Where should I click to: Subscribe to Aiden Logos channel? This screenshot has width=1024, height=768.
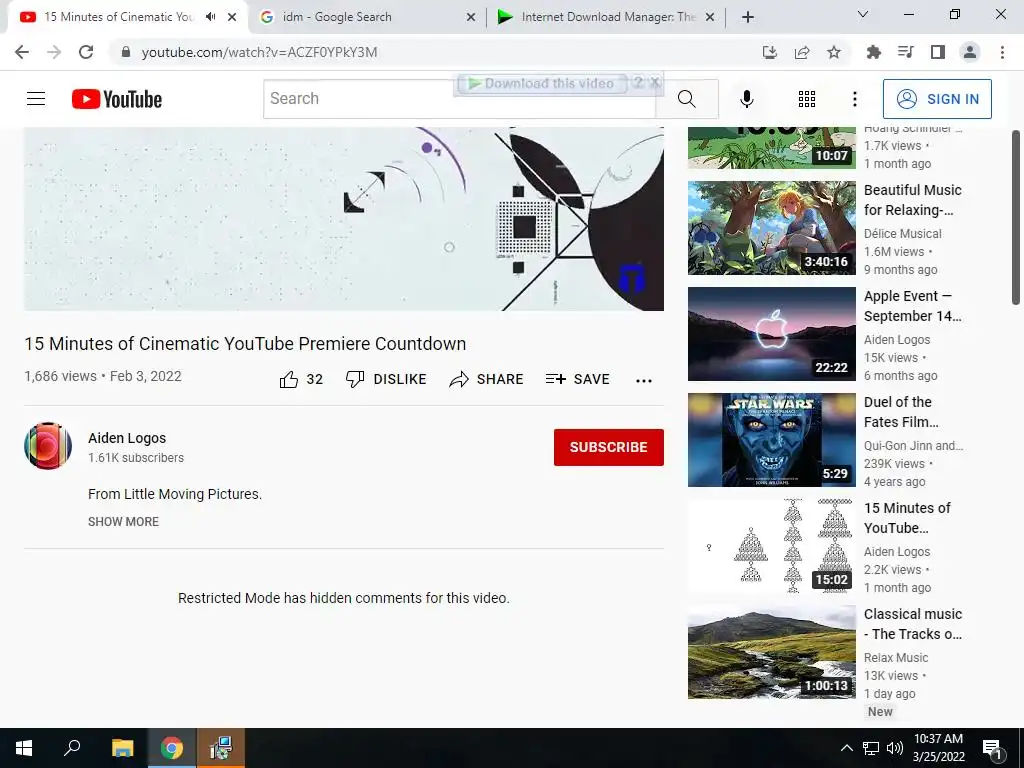[x=609, y=447]
